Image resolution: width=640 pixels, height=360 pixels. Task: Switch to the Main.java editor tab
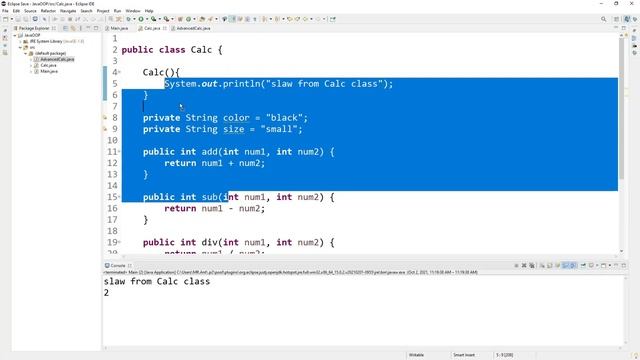[117, 28]
